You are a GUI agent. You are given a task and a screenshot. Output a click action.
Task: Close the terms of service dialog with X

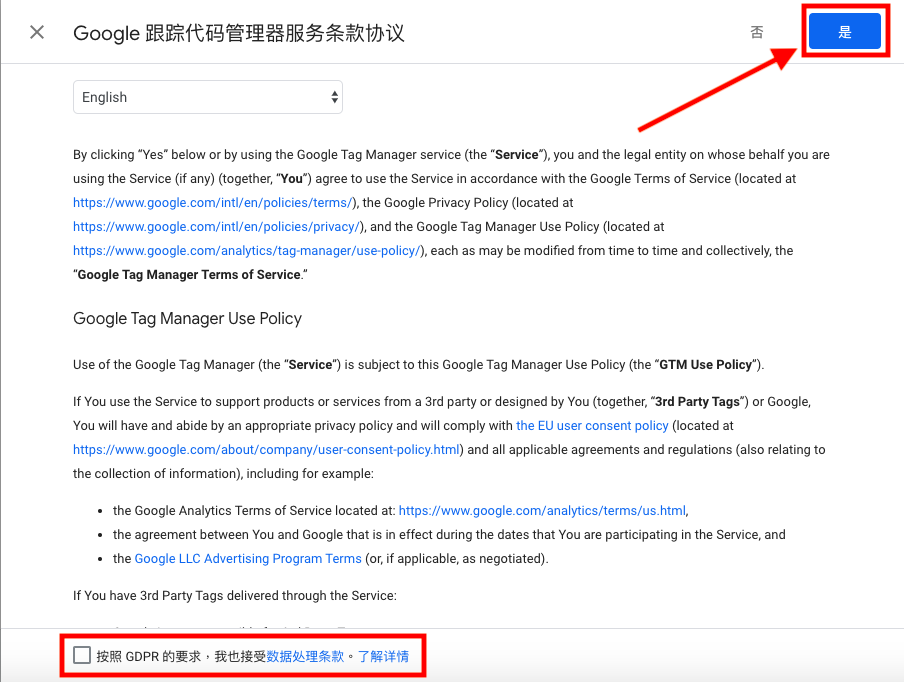(x=37, y=32)
